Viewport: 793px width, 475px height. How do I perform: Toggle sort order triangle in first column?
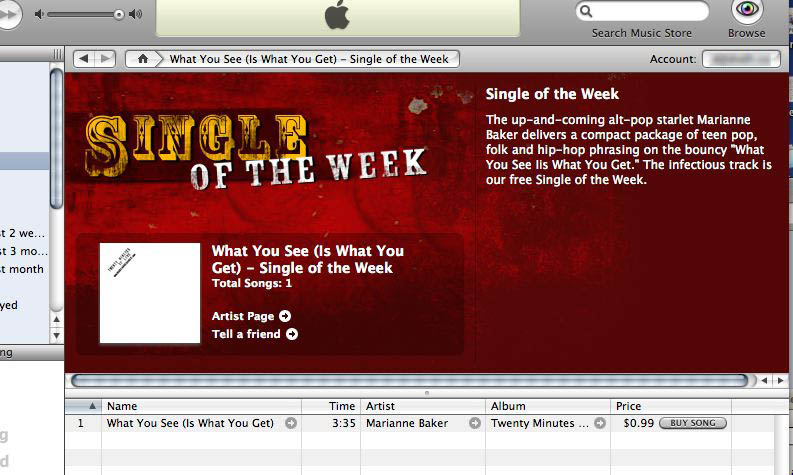[92, 406]
